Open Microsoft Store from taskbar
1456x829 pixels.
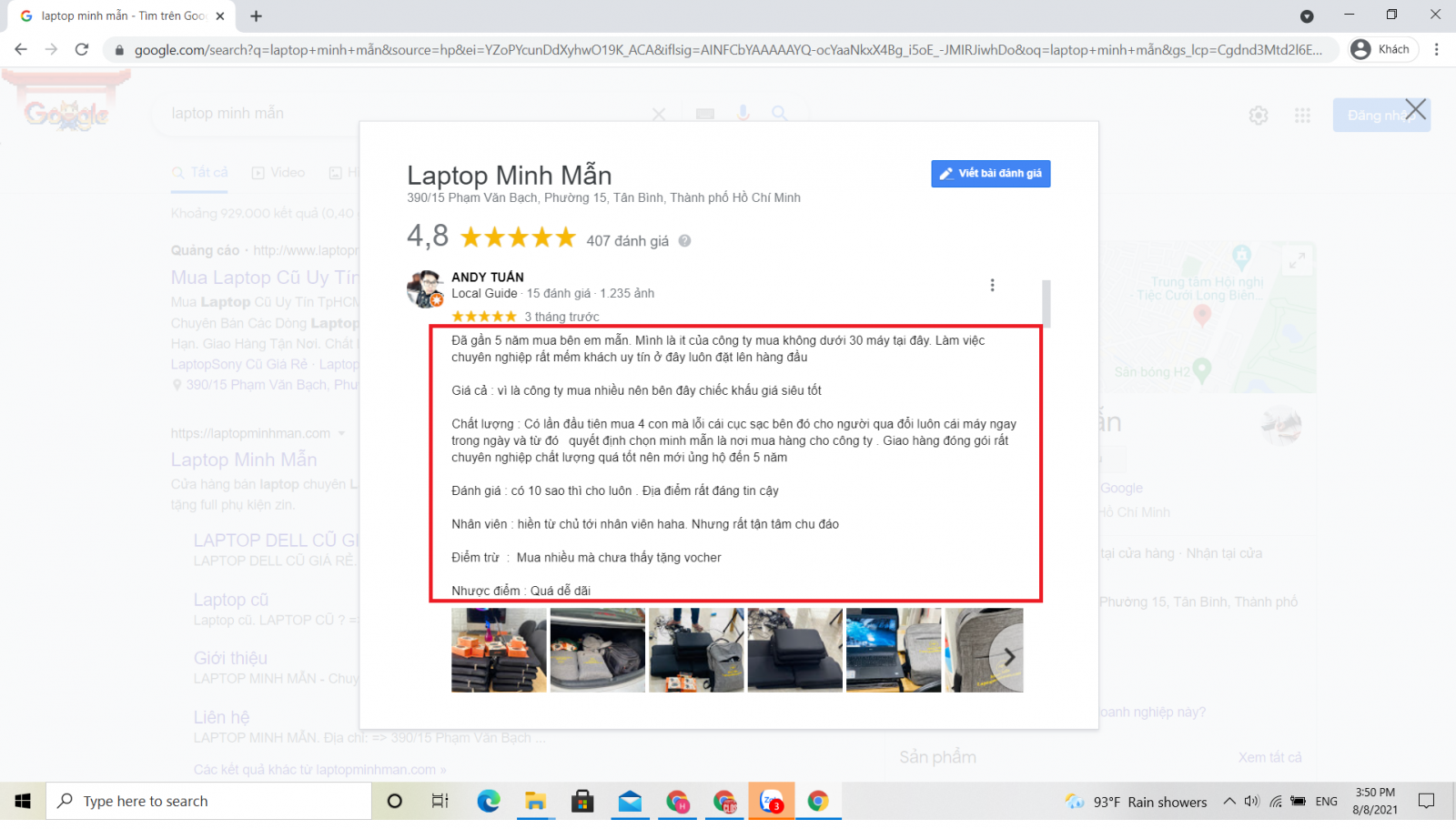pos(582,801)
